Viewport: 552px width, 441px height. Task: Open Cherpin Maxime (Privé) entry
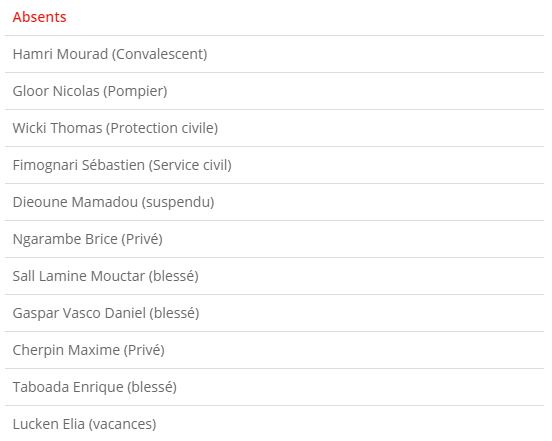click(x=274, y=350)
